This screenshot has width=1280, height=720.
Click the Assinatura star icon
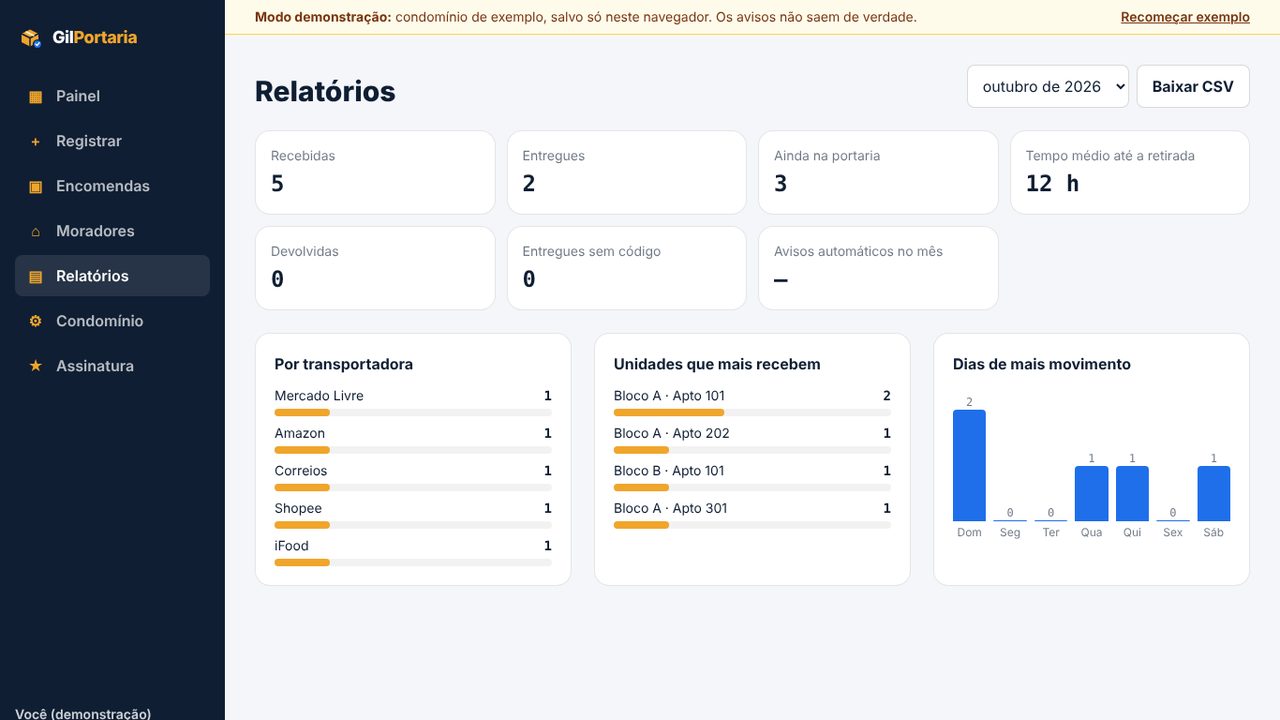click(36, 366)
